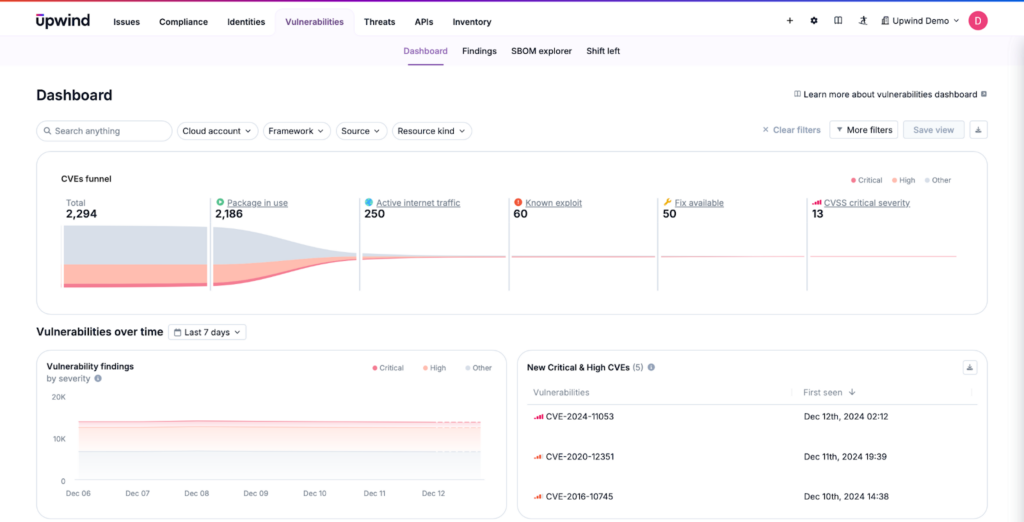Click the plus icon in top bar

790,21
